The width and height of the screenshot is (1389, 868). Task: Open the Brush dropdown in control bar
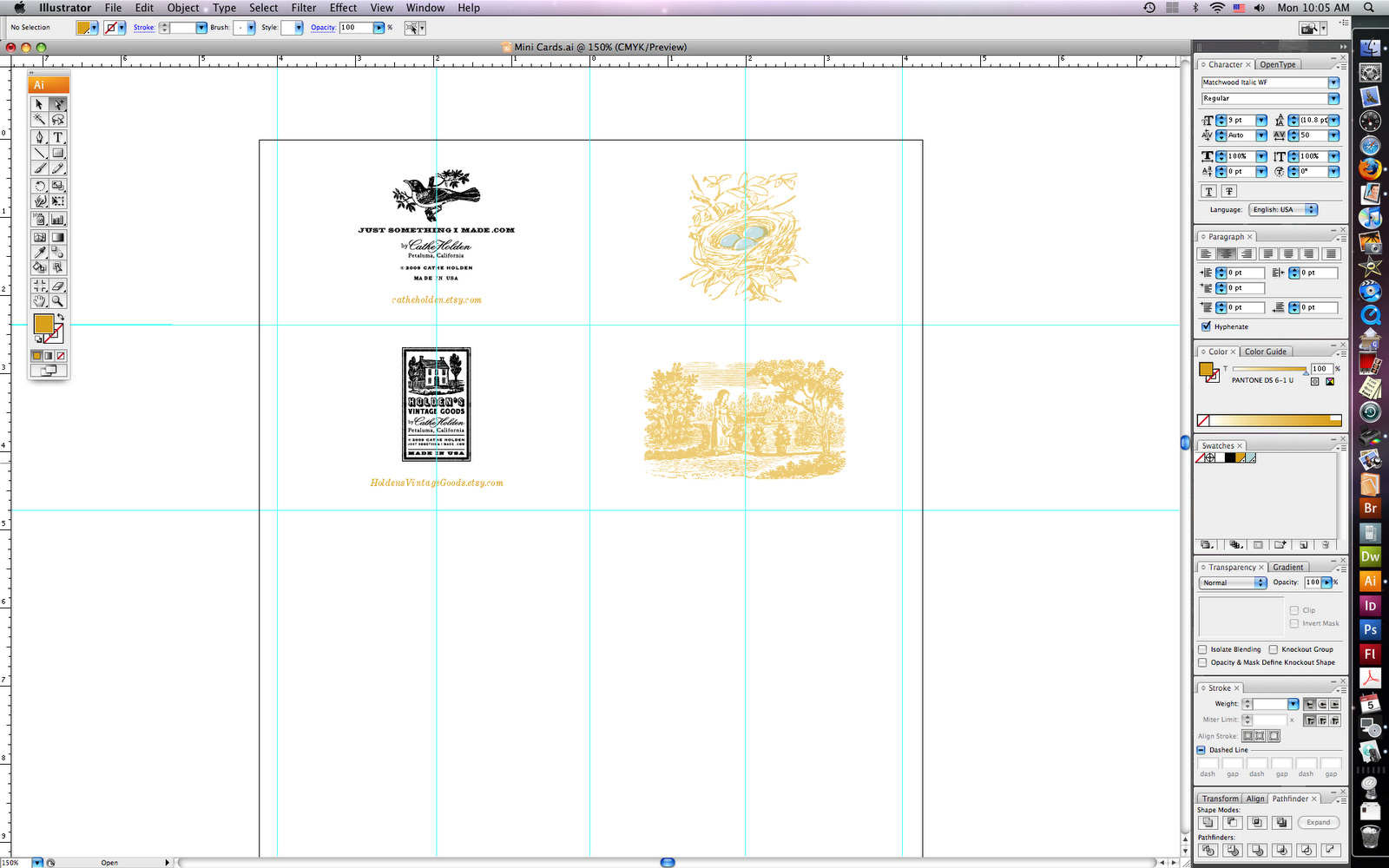(x=251, y=28)
